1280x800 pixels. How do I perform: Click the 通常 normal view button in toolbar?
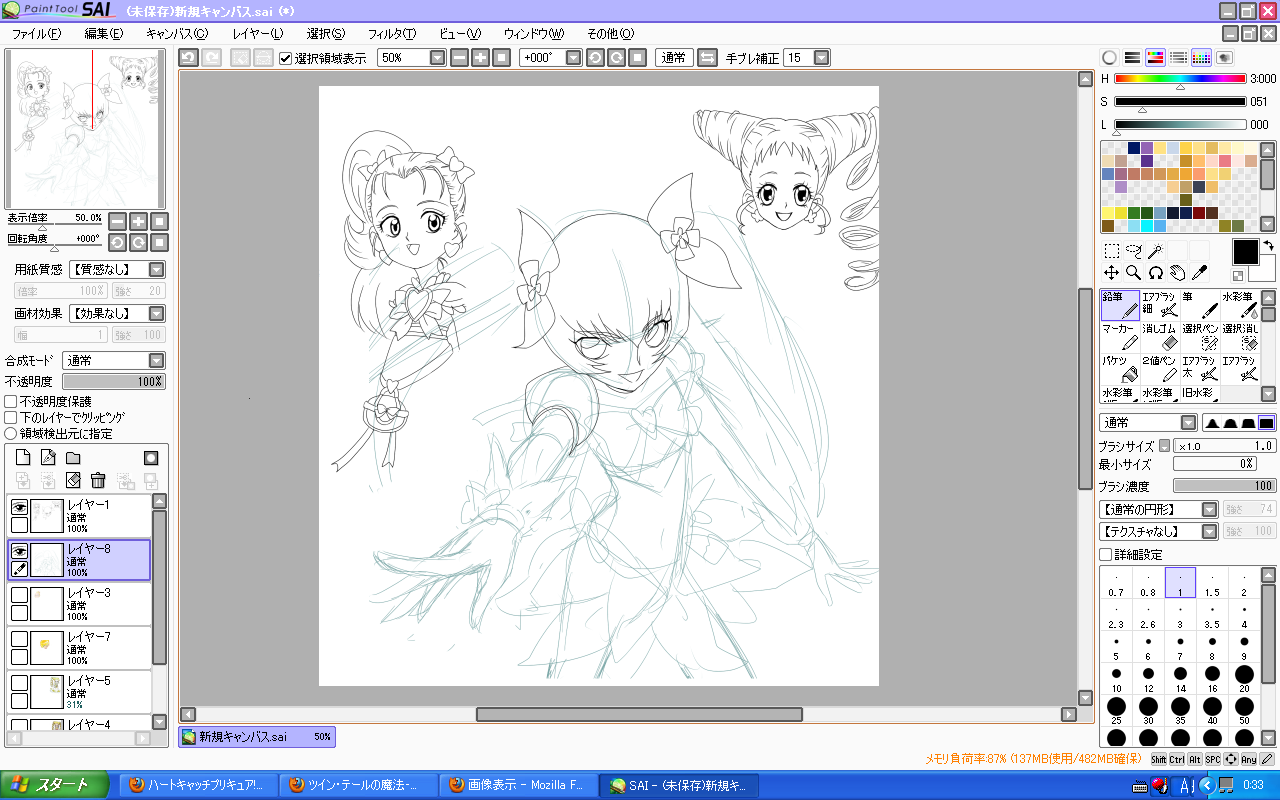tap(674, 58)
